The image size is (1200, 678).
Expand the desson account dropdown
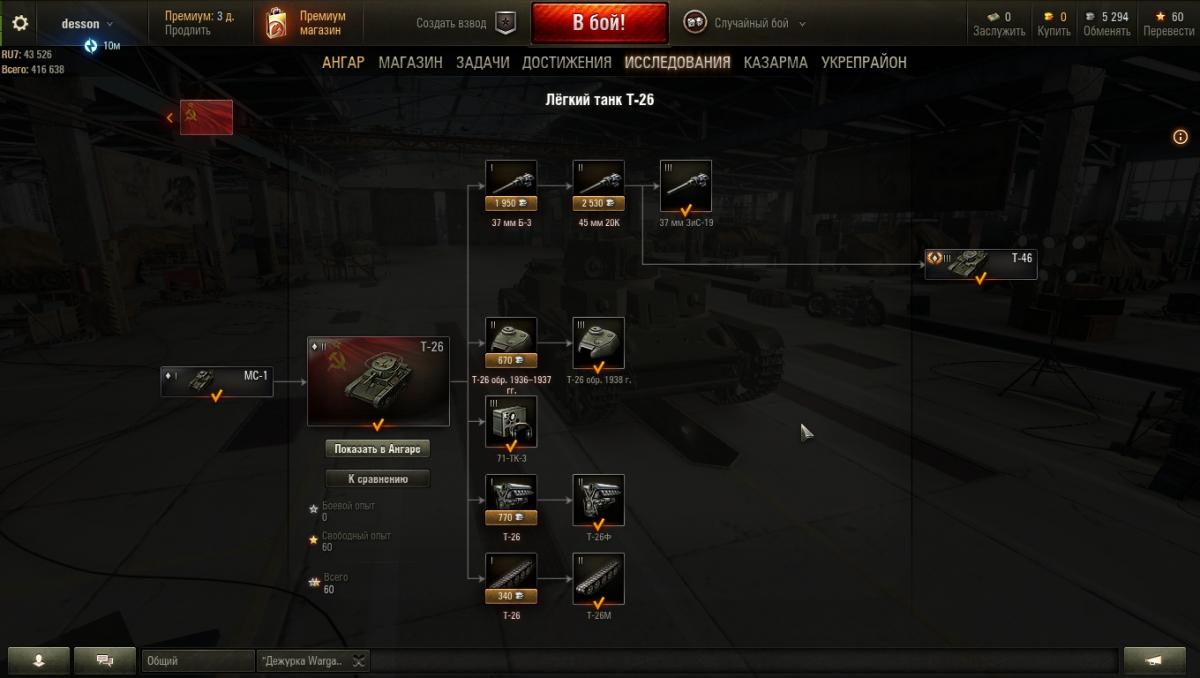[x=88, y=23]
